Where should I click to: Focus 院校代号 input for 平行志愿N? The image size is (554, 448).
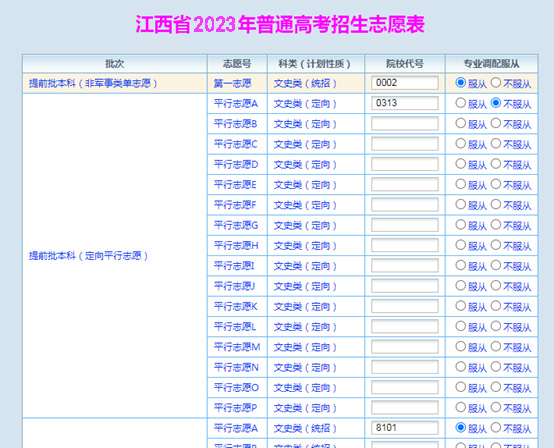(405, 367)
